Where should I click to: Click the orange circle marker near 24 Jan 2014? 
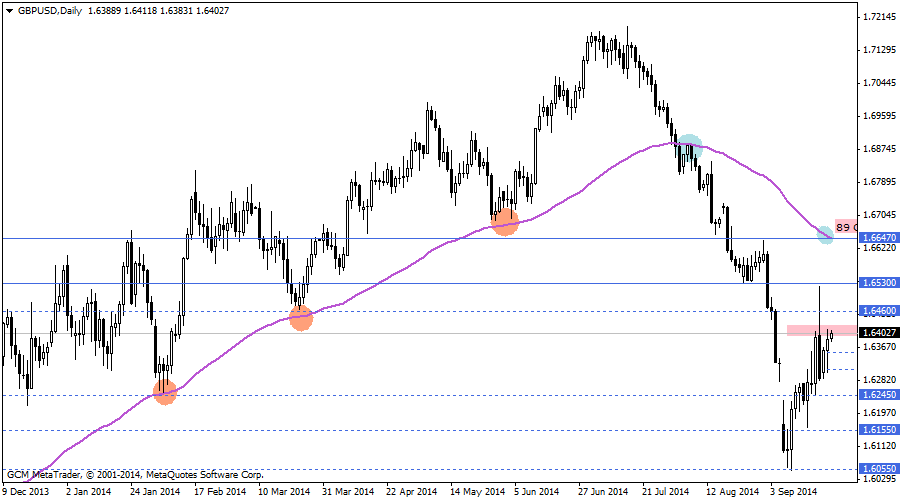[165, 392]
